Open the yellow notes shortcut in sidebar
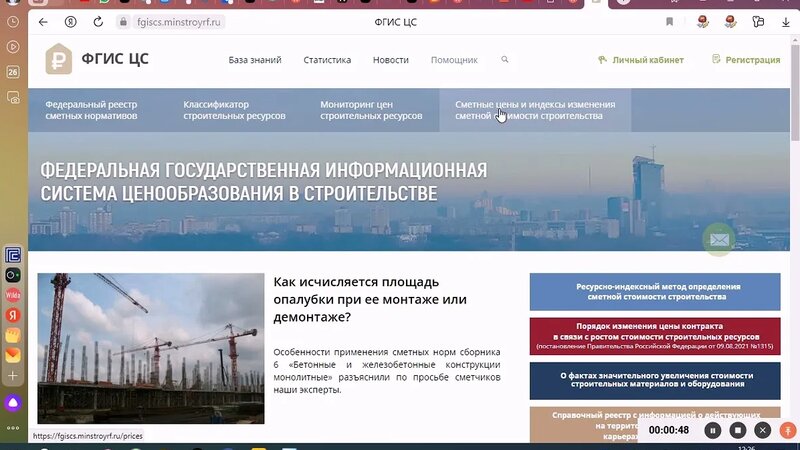Screen dimensions: 800x450 [13, 335]
